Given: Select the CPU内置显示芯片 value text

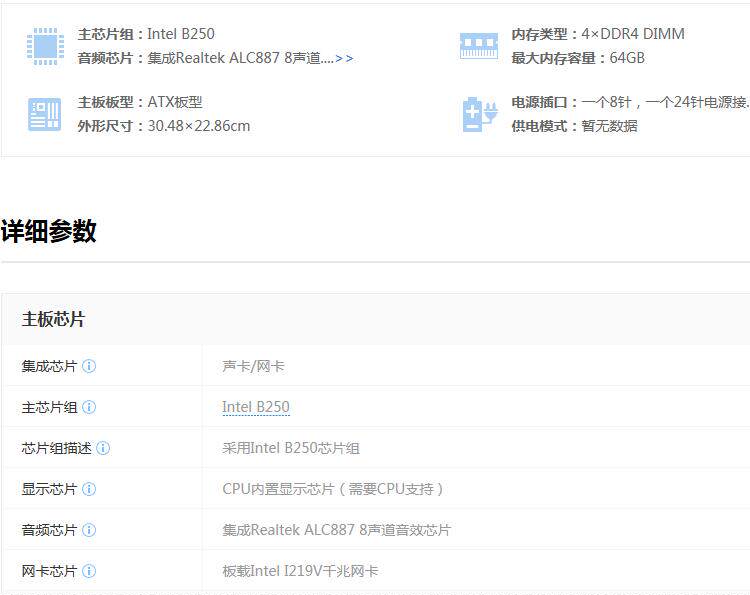Looking at the screenshot, I should point(333,489).
